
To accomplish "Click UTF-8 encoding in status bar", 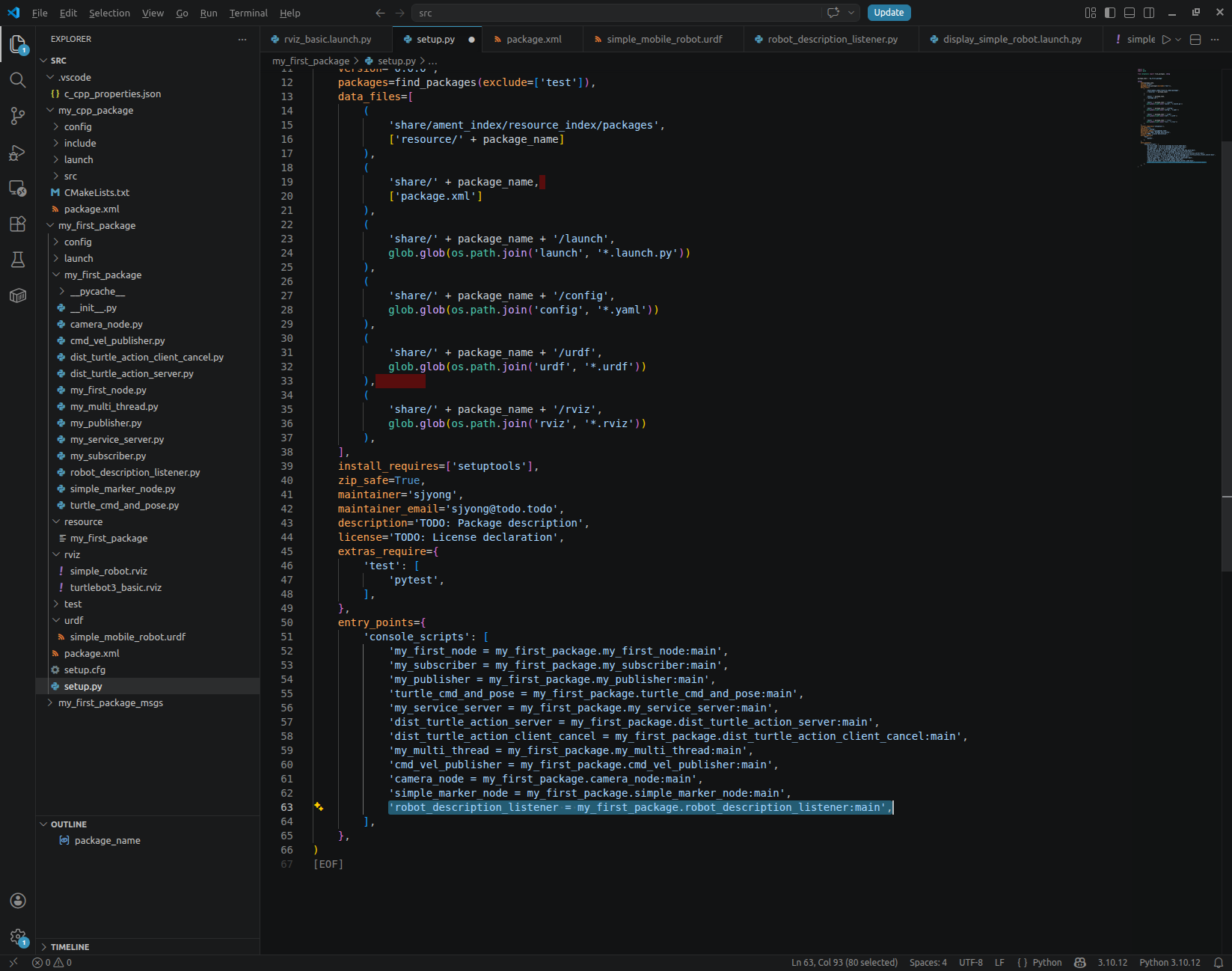I will tap(971, 963).
